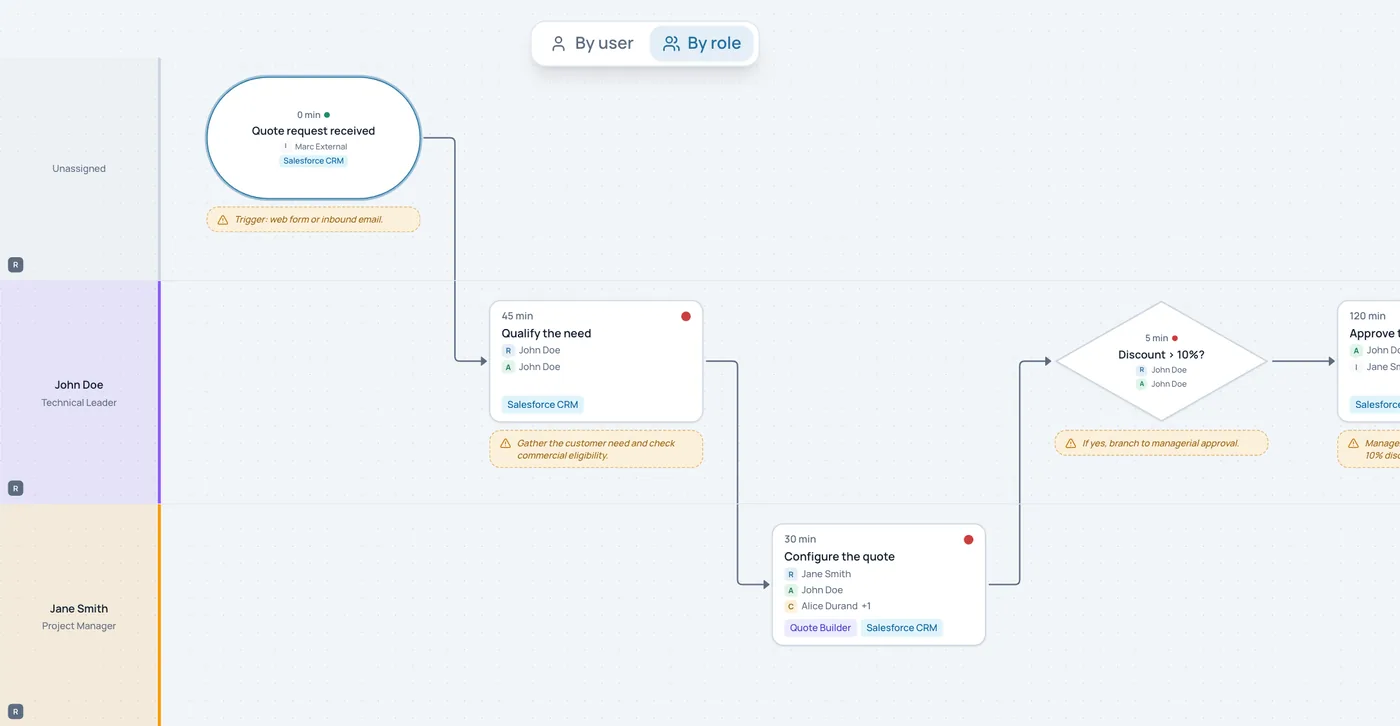The image size is (1400, 726).
Task: Click the C badge next to Alice Durand
Action: (x=791, y=606)
